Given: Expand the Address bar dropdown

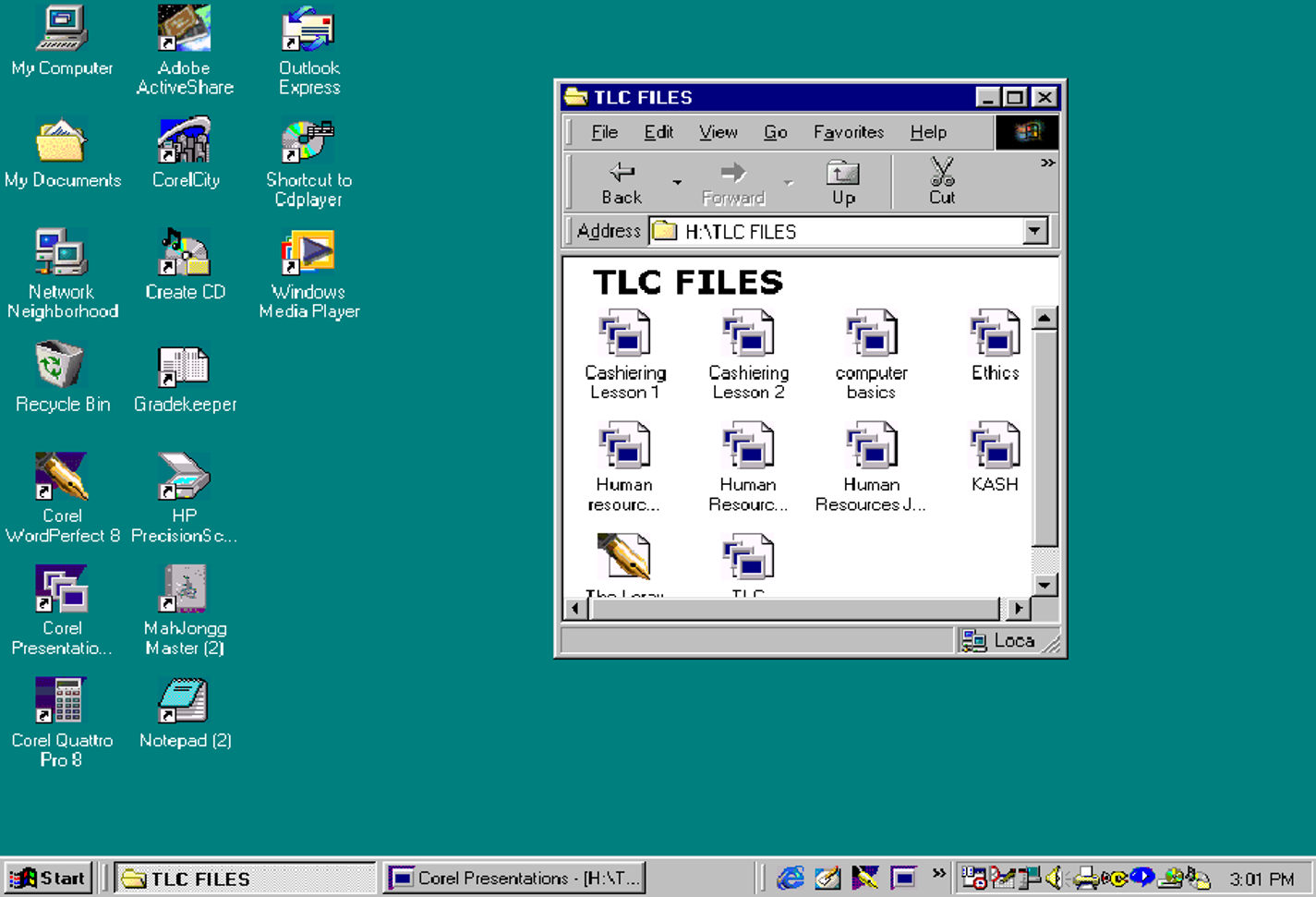Looking at the screenshot, I should [x=1035, y=231].
